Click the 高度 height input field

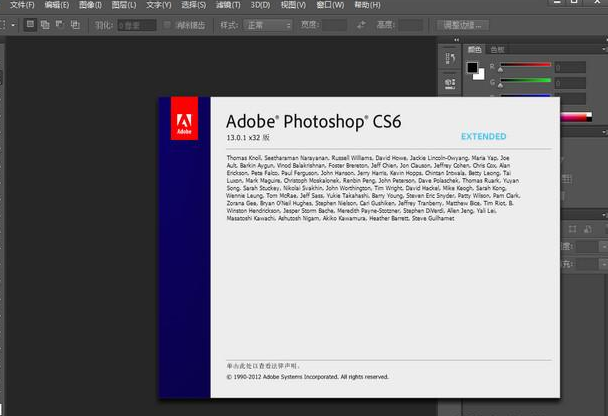point(411,25)
